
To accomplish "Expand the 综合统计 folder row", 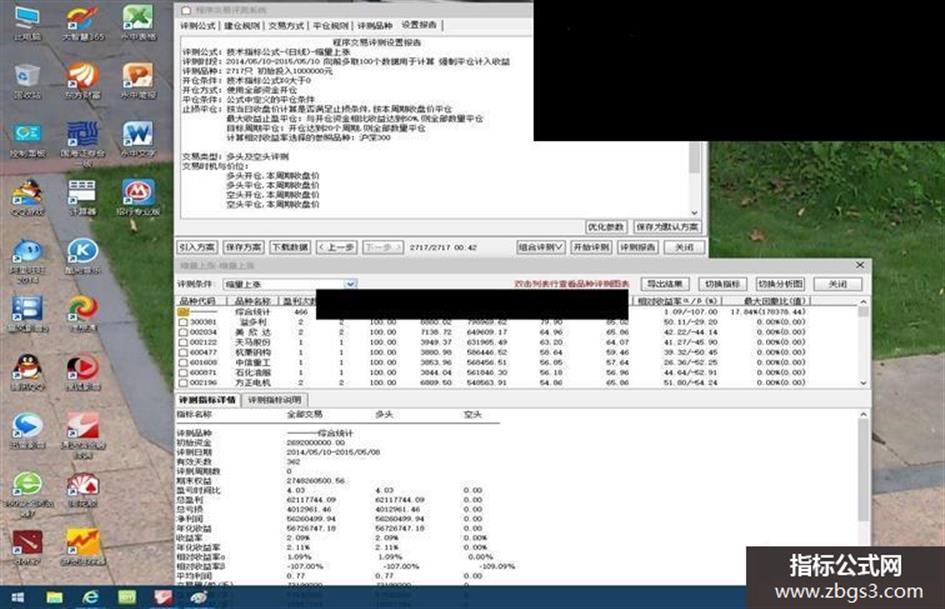I will (183, 312).
